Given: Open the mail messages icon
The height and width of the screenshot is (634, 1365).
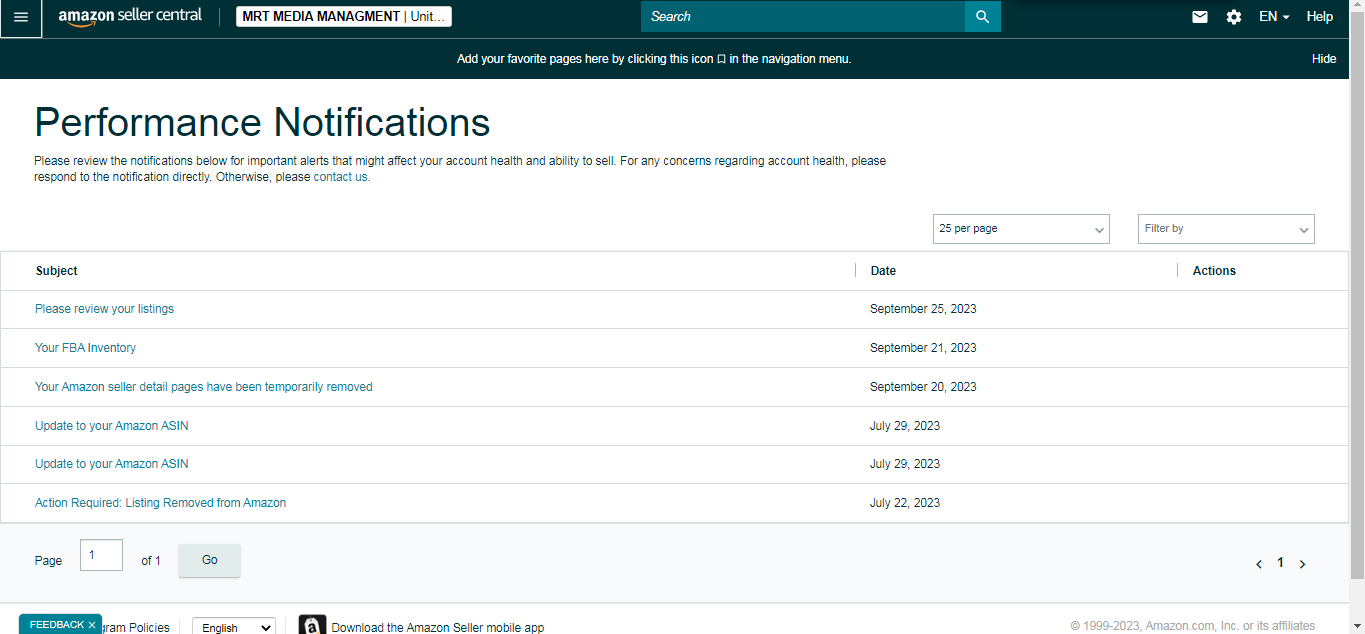Looking at the screenshot, I should click(1200, 17).
